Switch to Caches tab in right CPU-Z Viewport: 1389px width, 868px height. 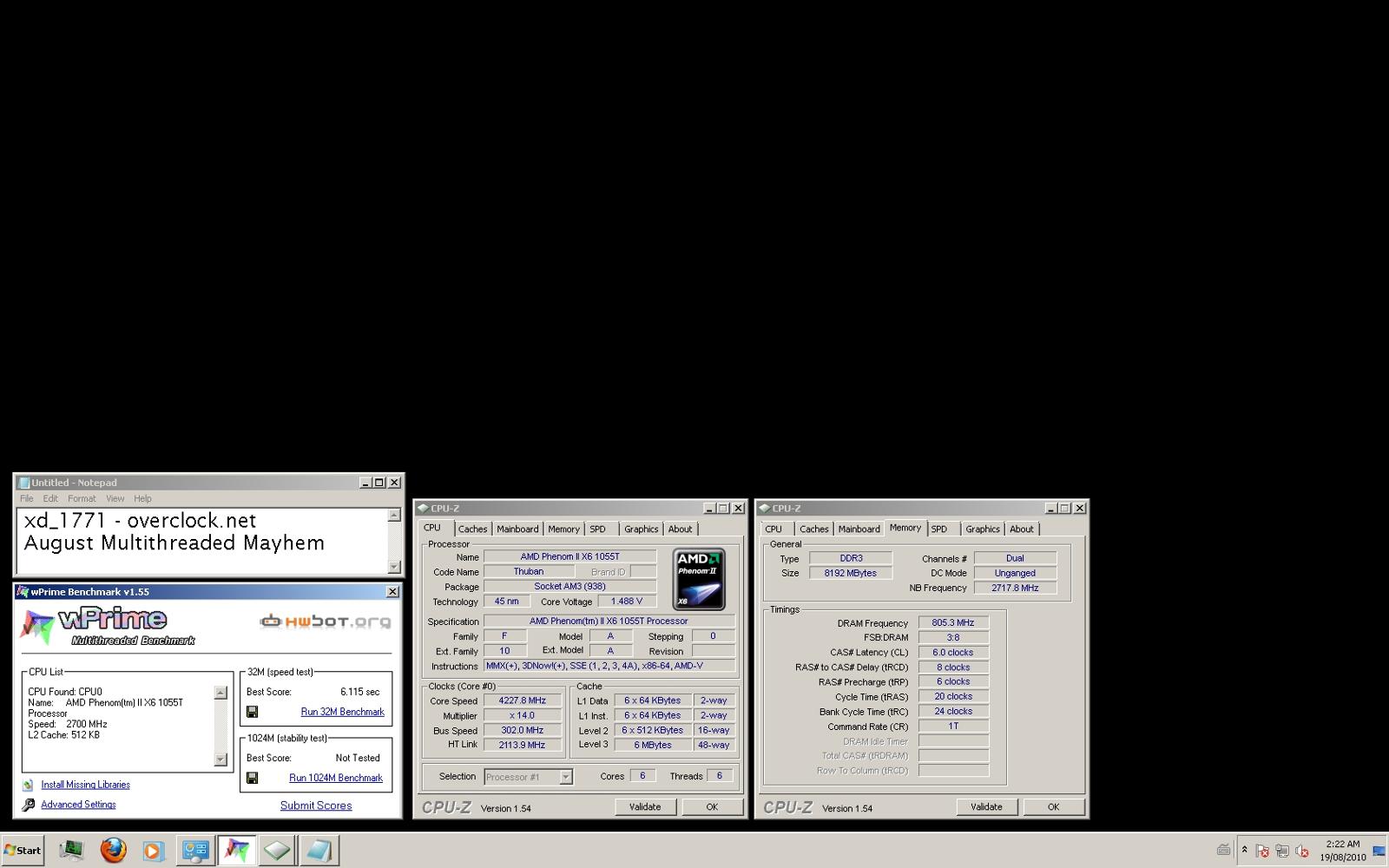[813, 529]
